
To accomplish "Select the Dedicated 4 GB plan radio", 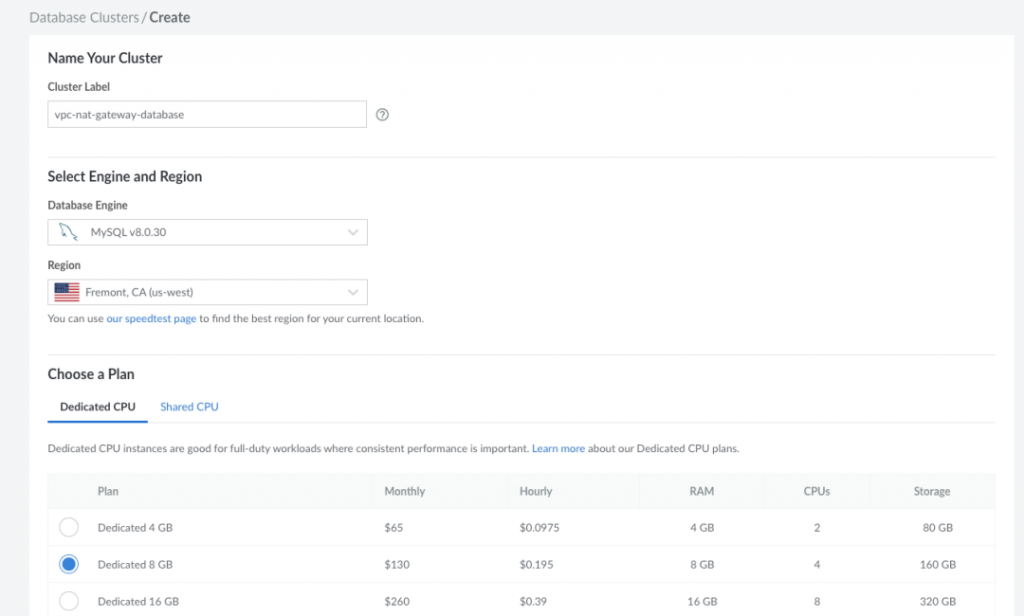I will click(69, 527).
